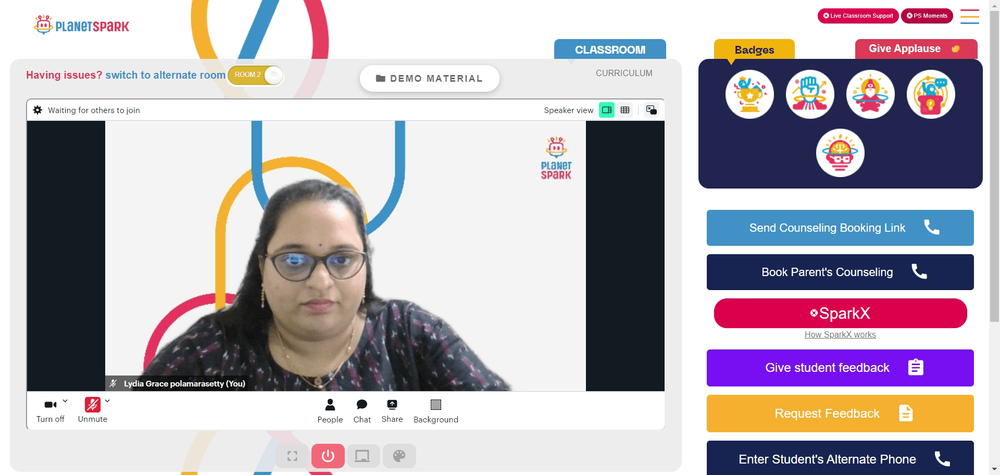
Task: Open meeting settings gear icon
Action: point(38,110)
